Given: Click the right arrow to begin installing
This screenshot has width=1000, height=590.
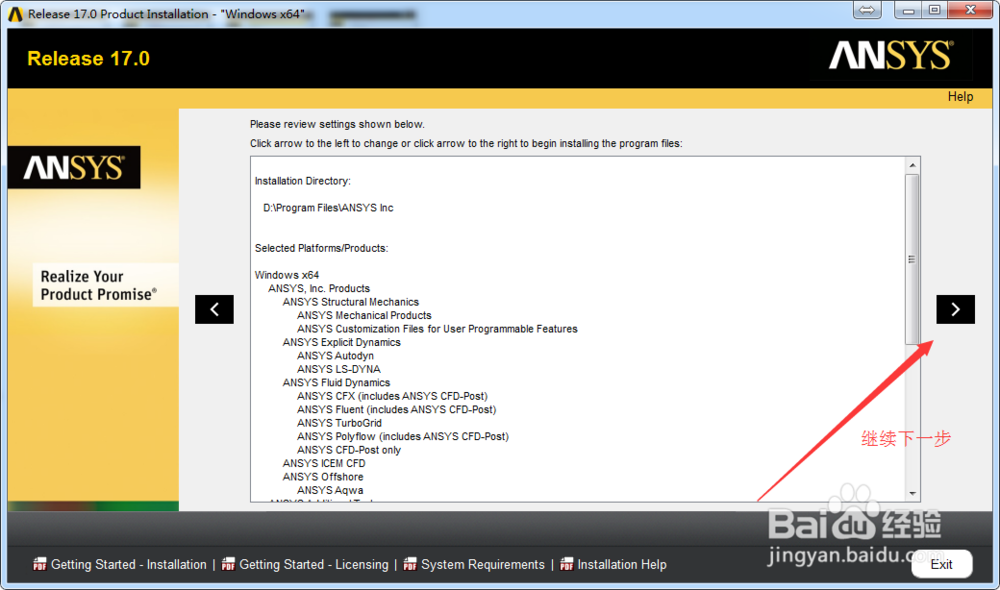Looking at the screenshot, I should tap(955, 309).
